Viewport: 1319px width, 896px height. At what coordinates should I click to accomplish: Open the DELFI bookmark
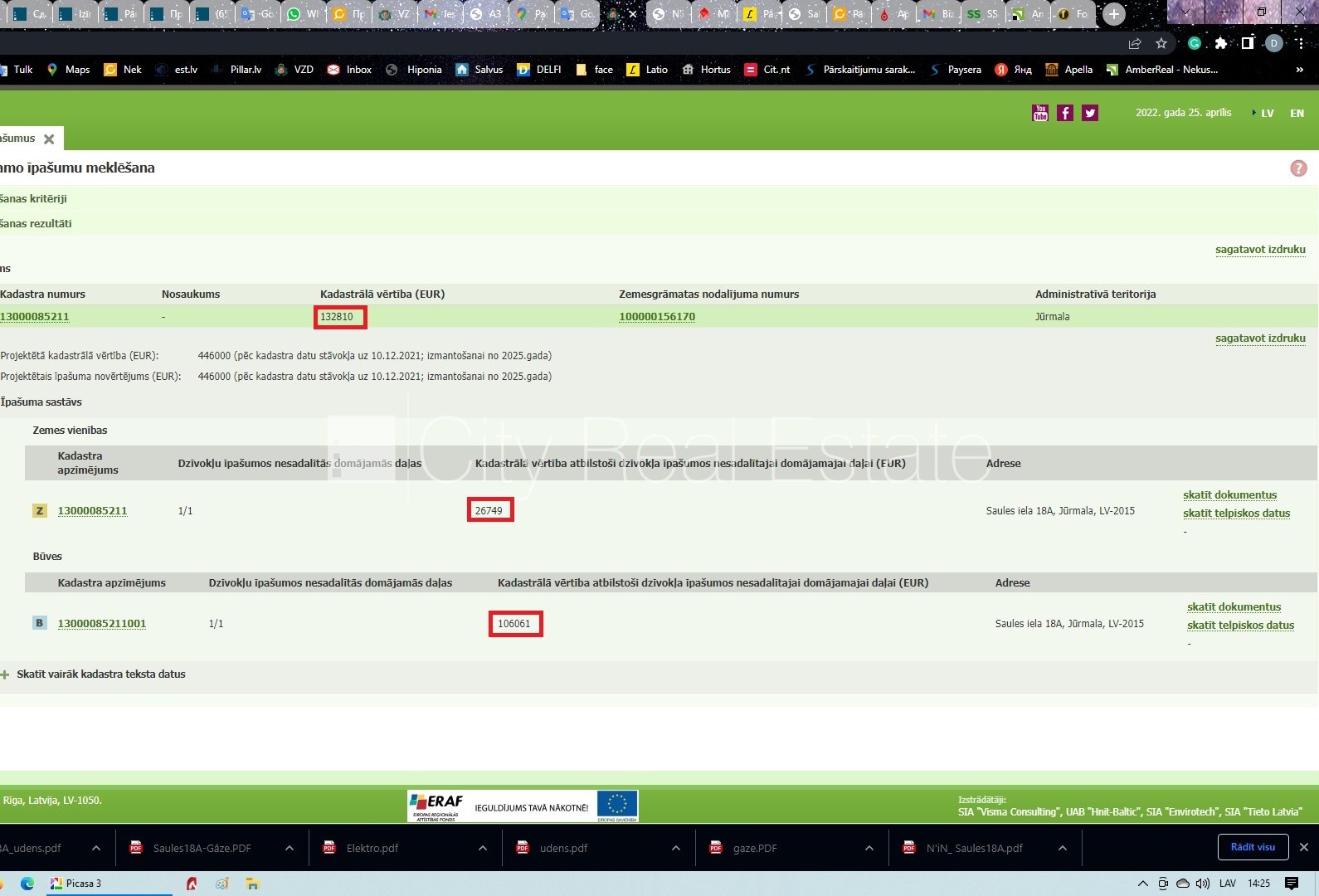(x=538, y=70)
